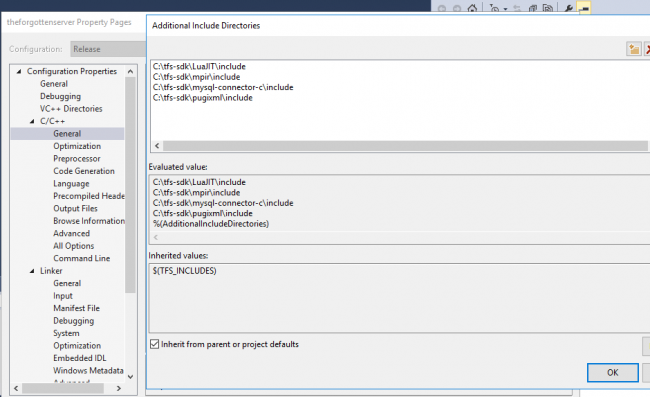650x397 pixels.
Task: Open Optimization under Linker
Action: [77, 345]
